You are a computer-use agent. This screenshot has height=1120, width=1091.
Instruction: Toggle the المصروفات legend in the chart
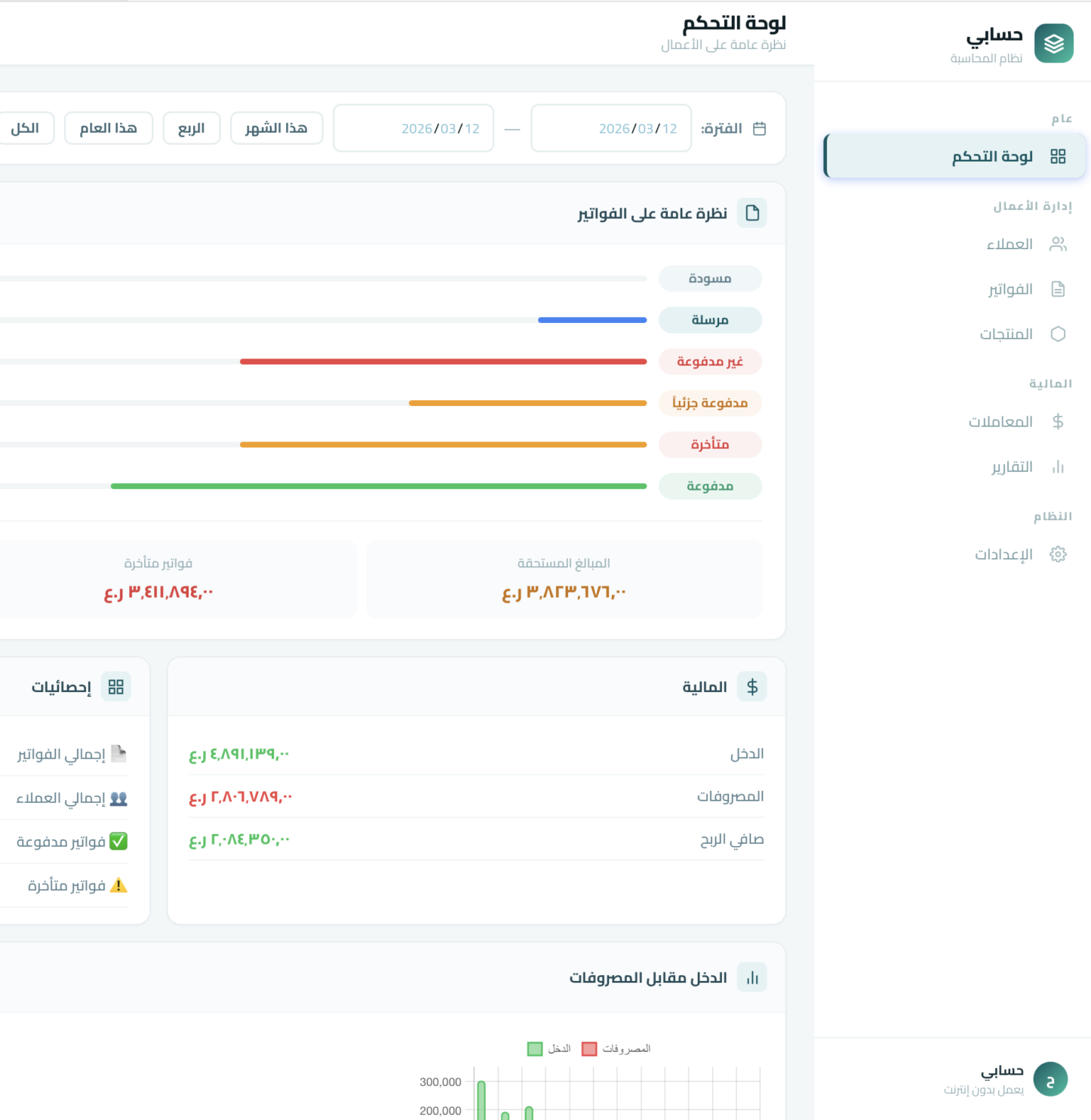(616, 1049)
